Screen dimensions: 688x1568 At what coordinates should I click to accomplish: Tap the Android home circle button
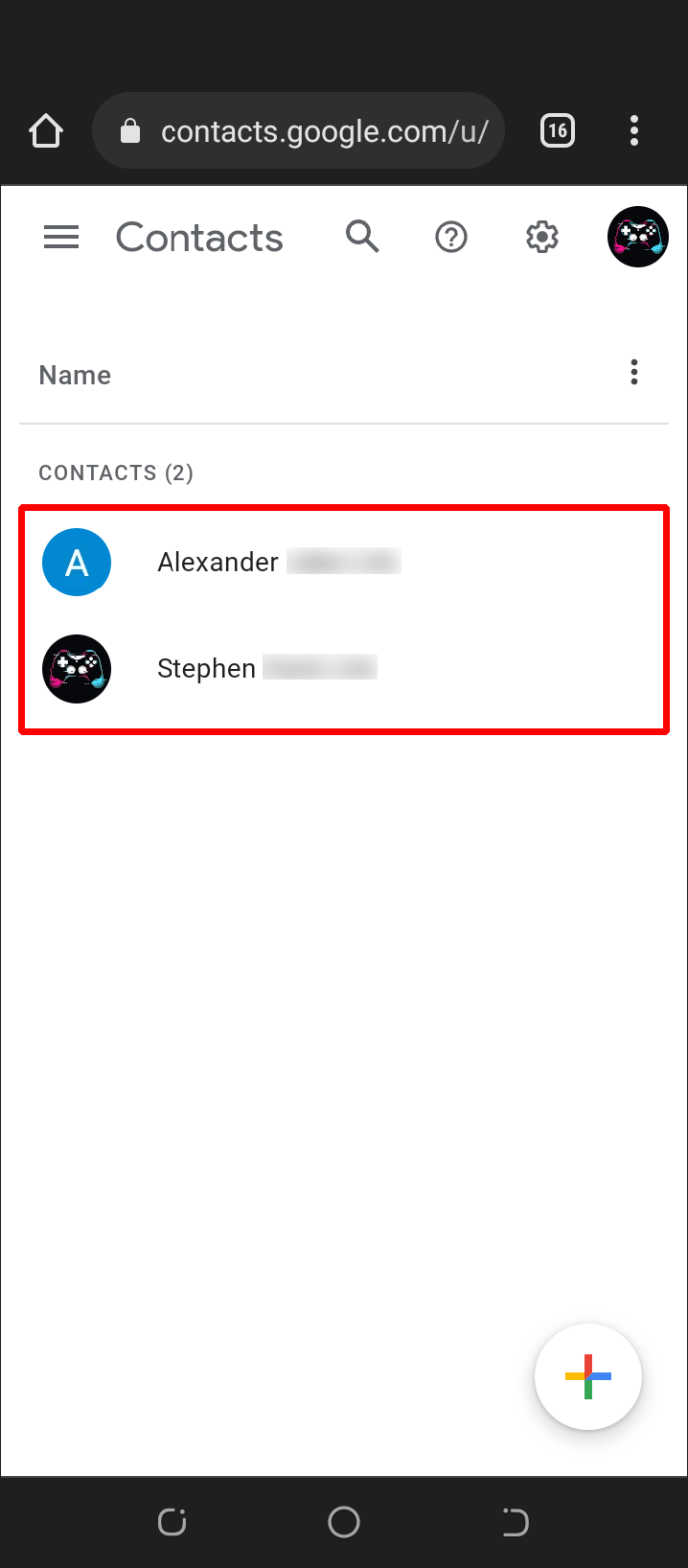pos(344,1522)
